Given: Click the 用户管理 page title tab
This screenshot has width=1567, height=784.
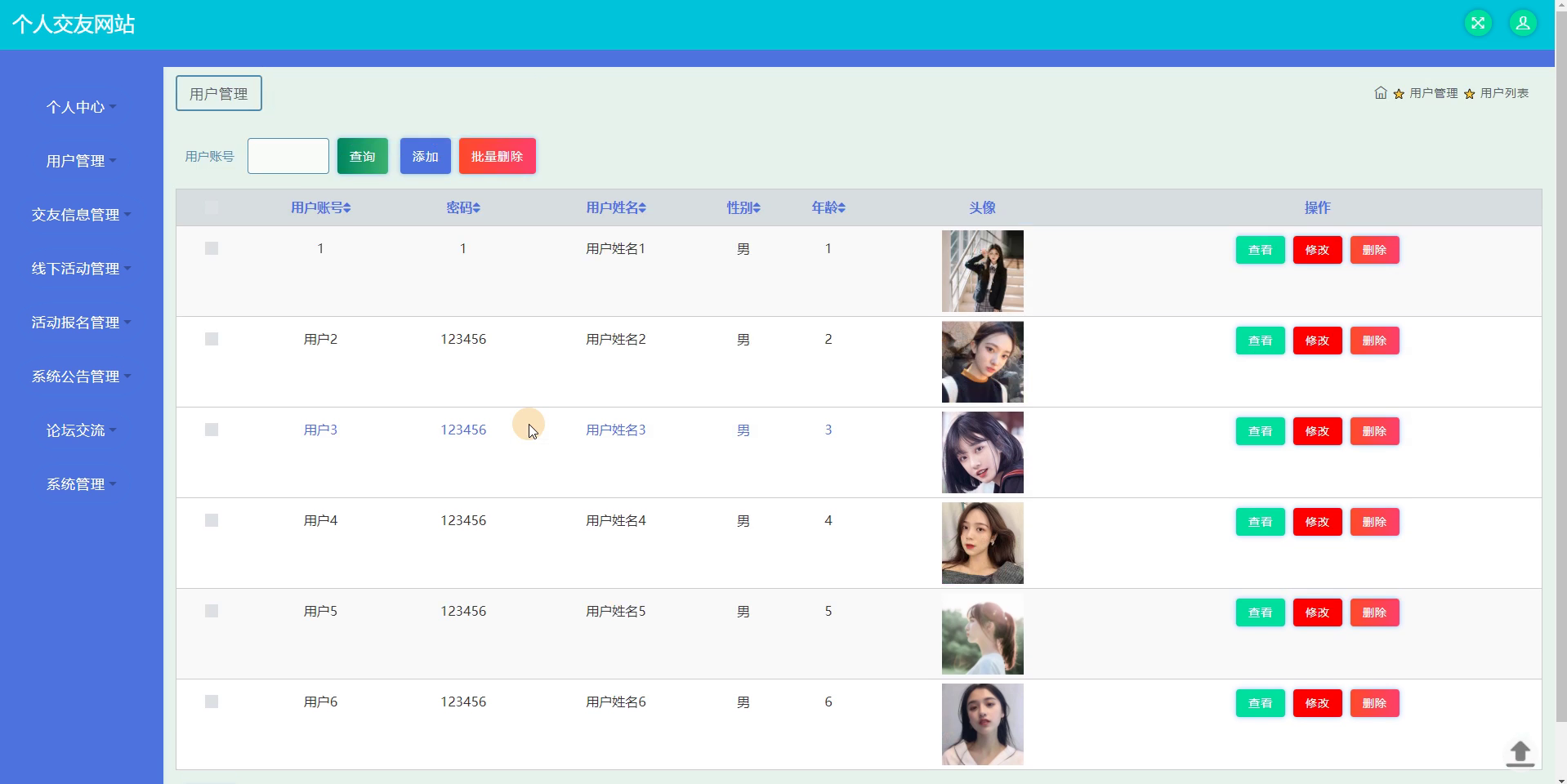Looking at the screenshot, I should click(219, 94).
